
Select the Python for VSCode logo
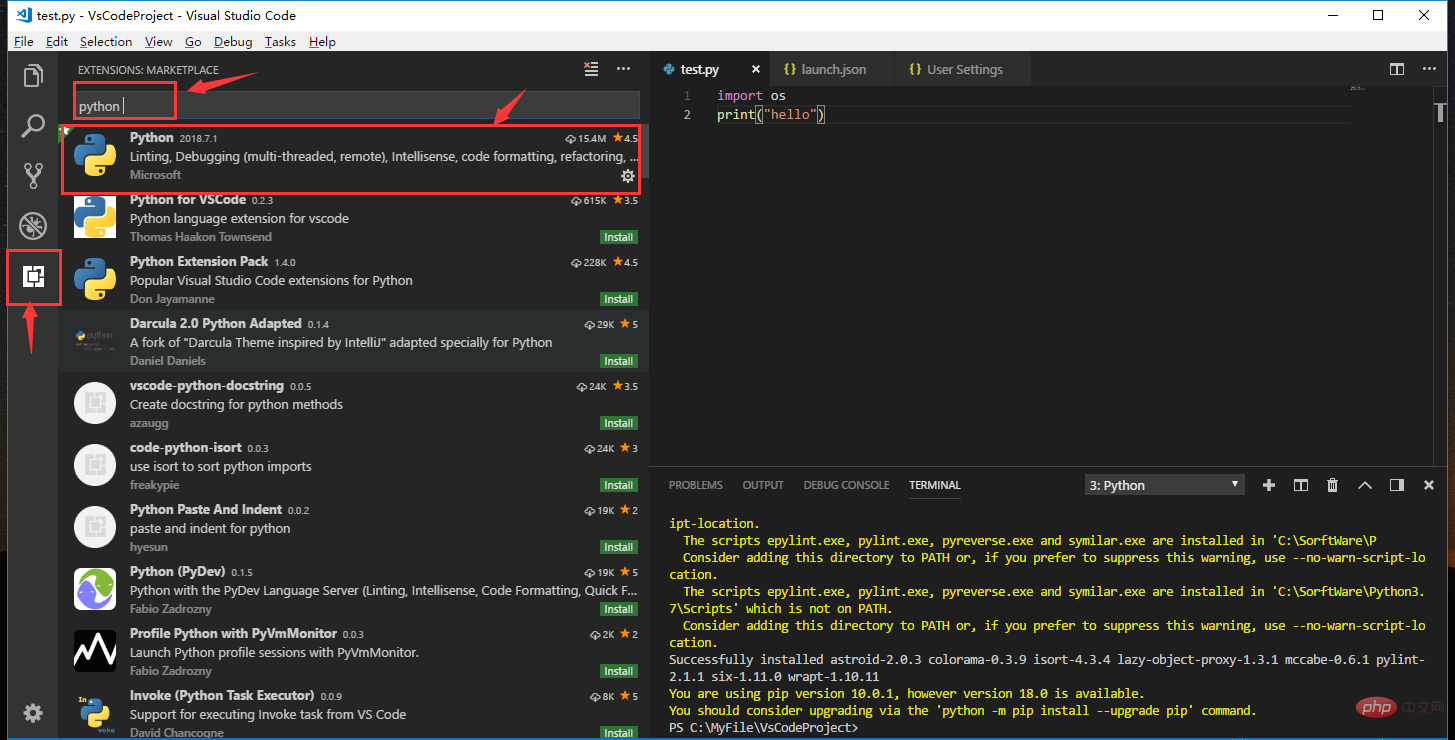(x=95, y=217)
